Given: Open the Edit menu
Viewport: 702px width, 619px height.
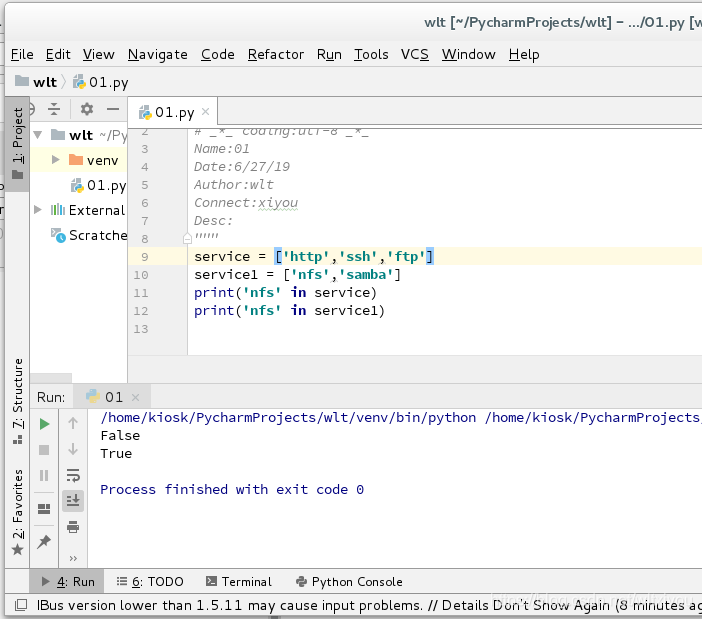Looking at the screenshot, I should point(58,54).
